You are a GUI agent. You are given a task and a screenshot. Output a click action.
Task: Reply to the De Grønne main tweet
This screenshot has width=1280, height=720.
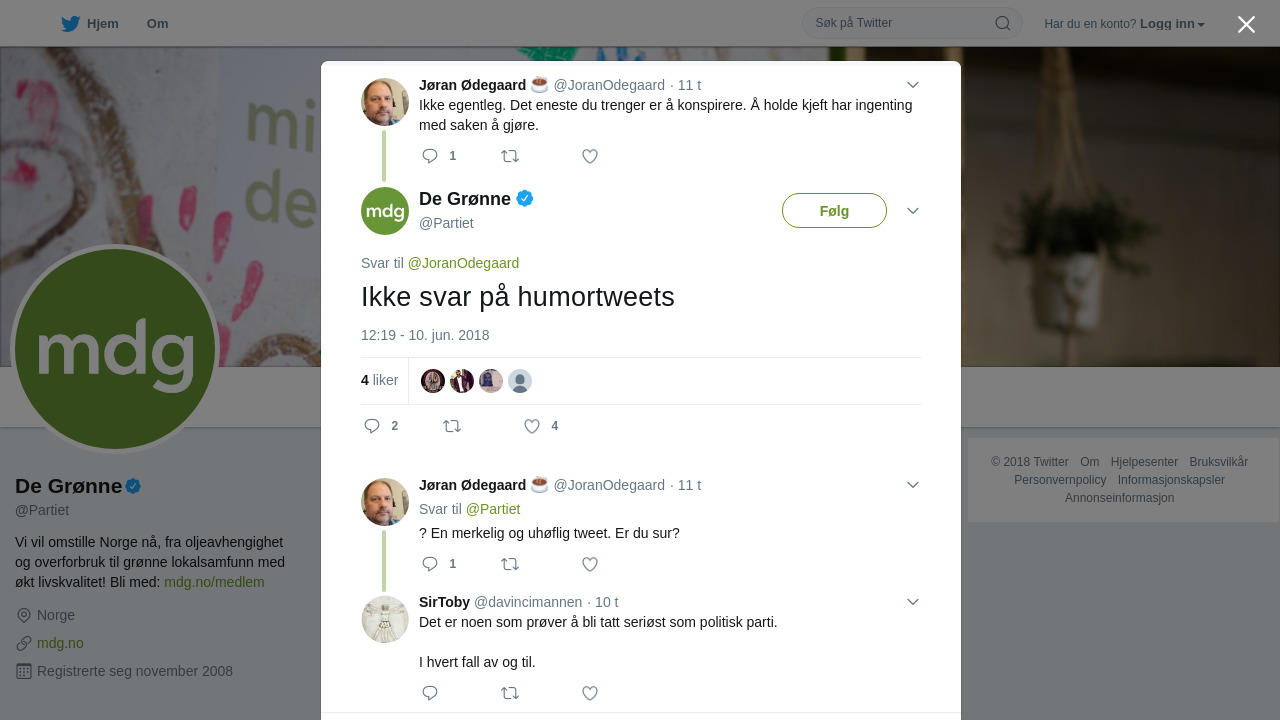(372, 426)
